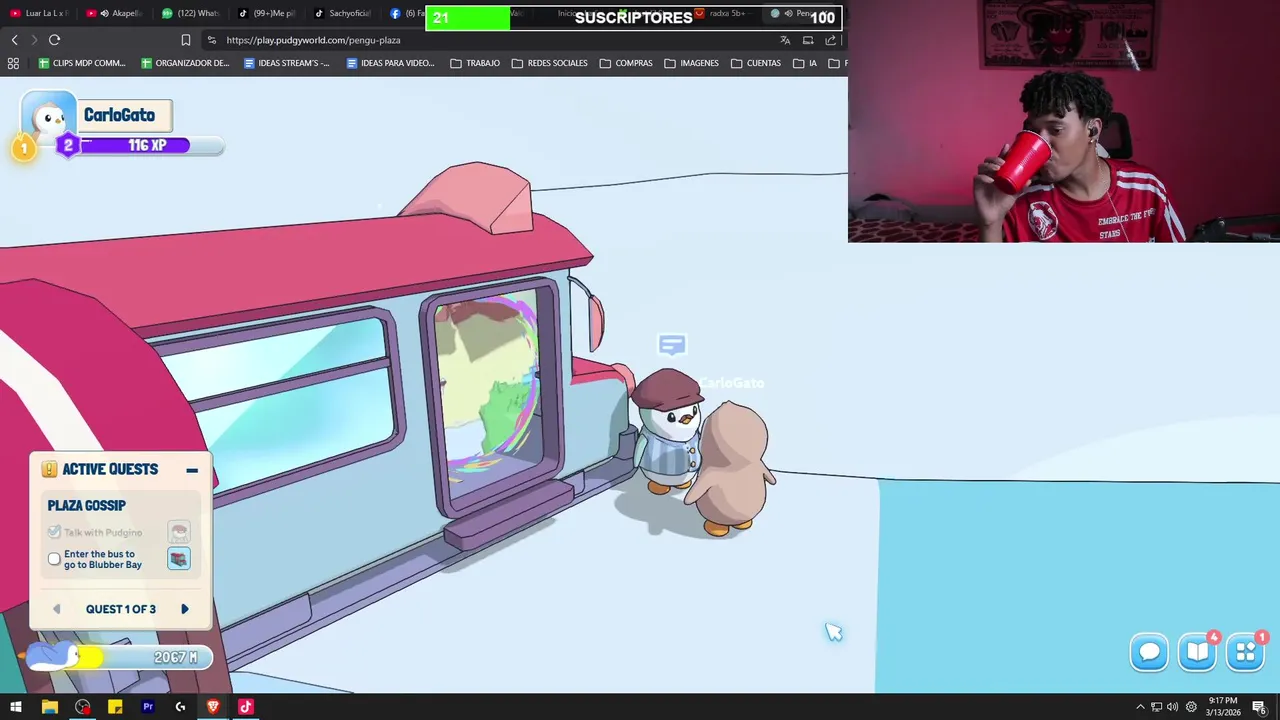
Task: Open the IA bookmarks folder
Action: 805,63
